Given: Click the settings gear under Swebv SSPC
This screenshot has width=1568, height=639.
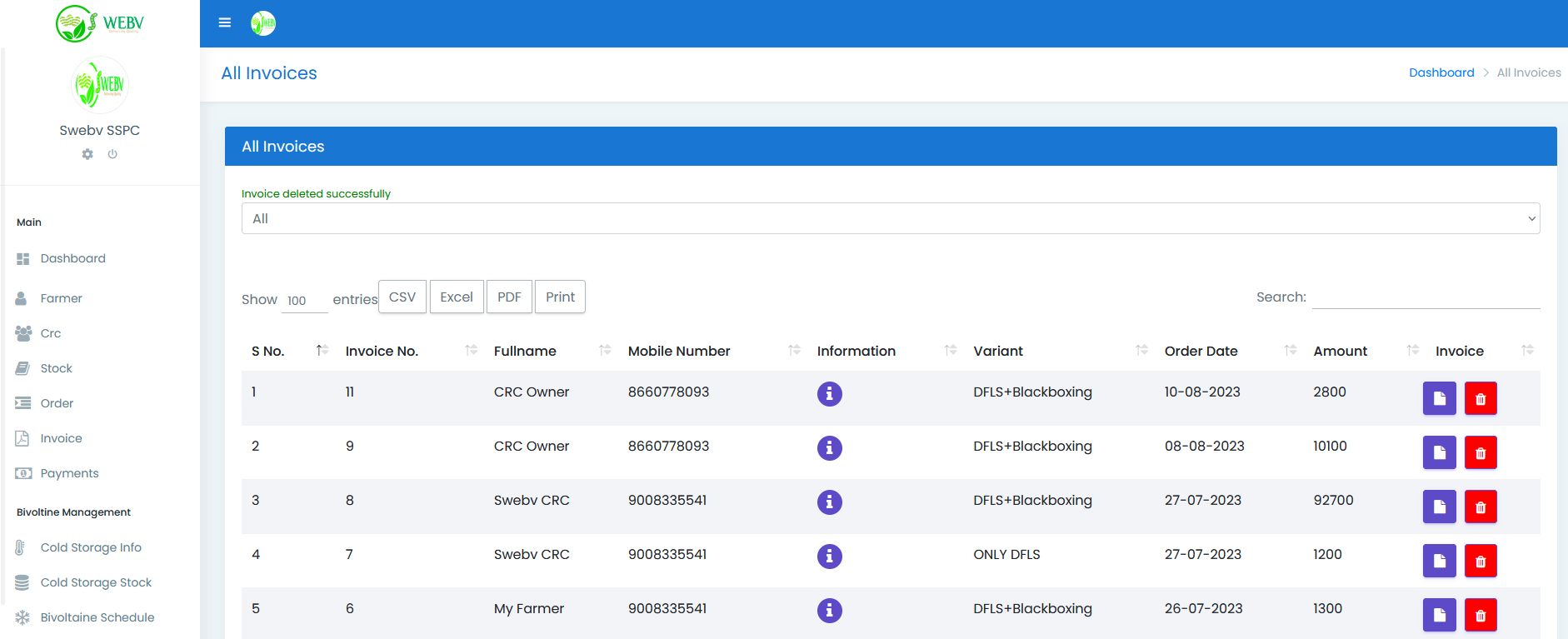Looking at the screenshot, I should click(x=87, y=154).
